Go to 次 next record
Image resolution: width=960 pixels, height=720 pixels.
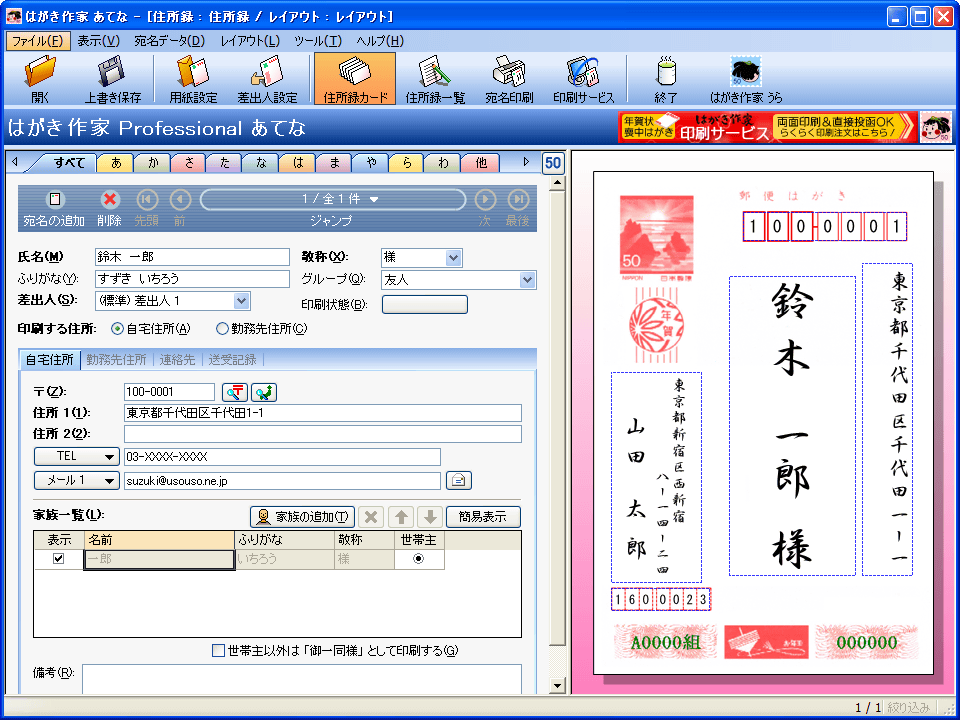pos(485,200)
